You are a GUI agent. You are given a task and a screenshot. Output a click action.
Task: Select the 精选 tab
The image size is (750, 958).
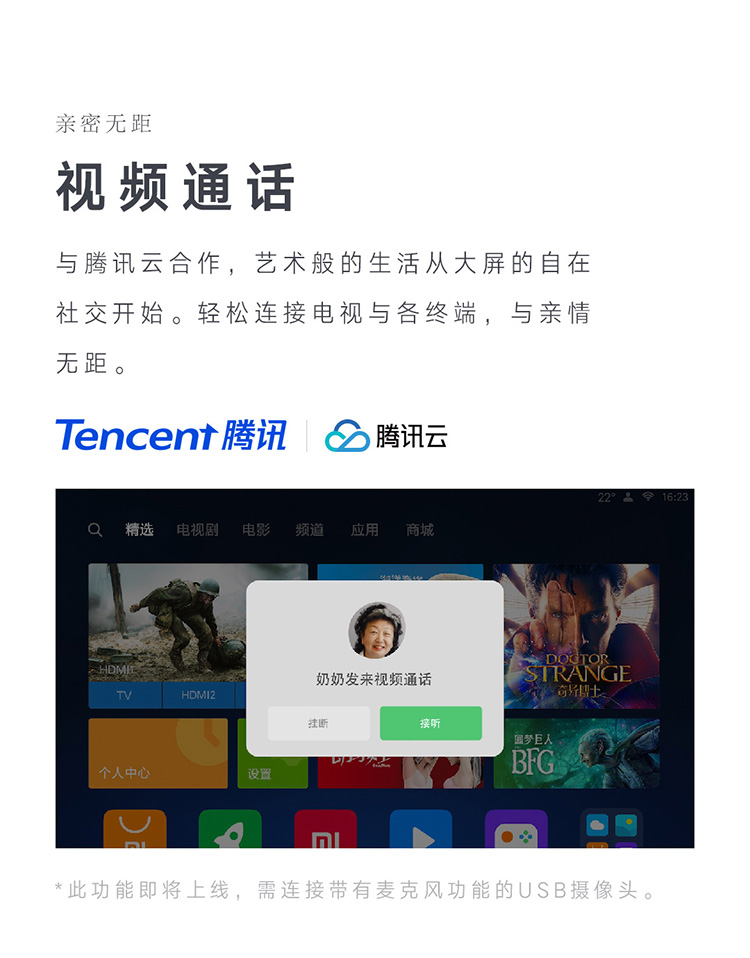coord(139,530)
